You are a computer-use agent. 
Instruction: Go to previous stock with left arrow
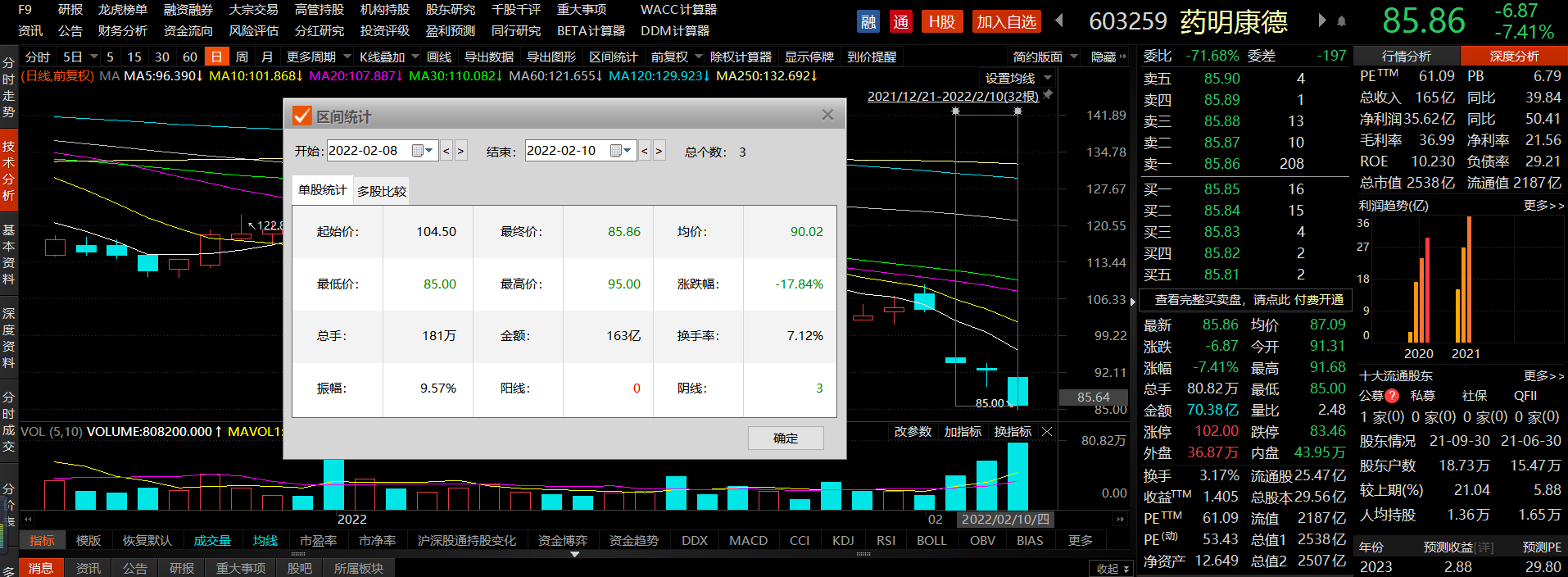[x=1059, y=21]
